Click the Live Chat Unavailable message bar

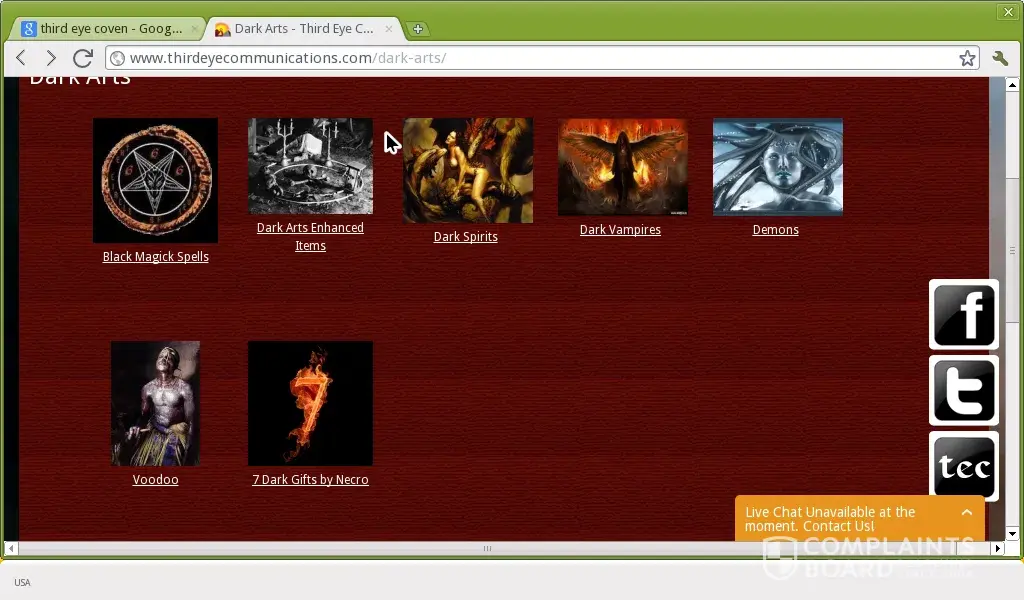(859, 518)
